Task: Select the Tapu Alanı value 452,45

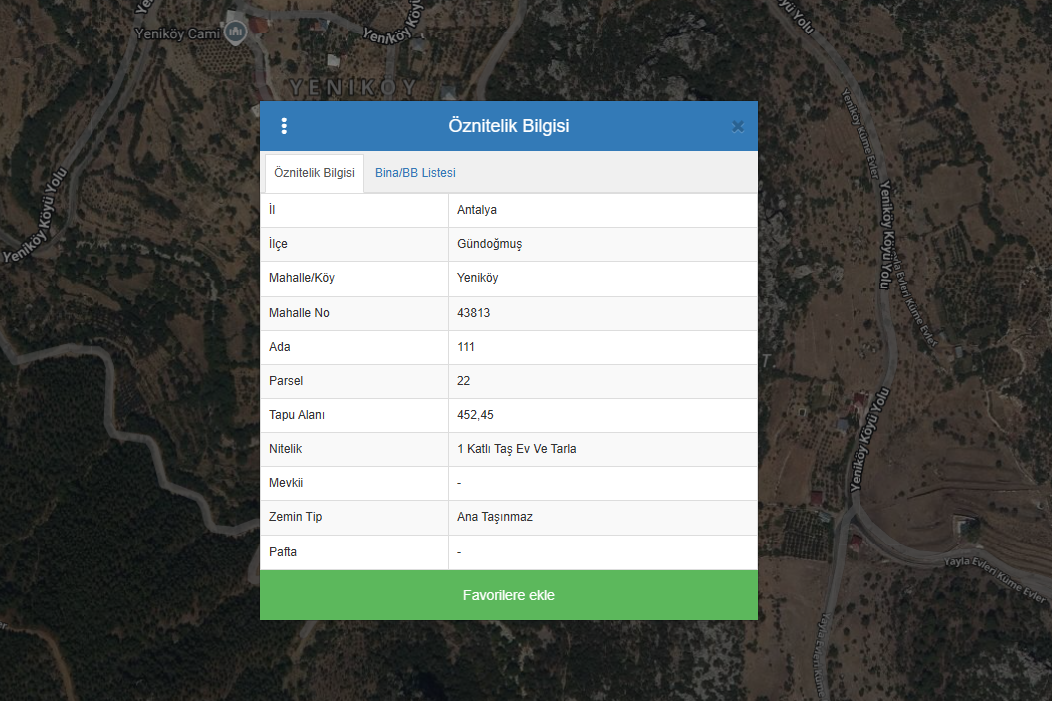Action: pos(475,415)
